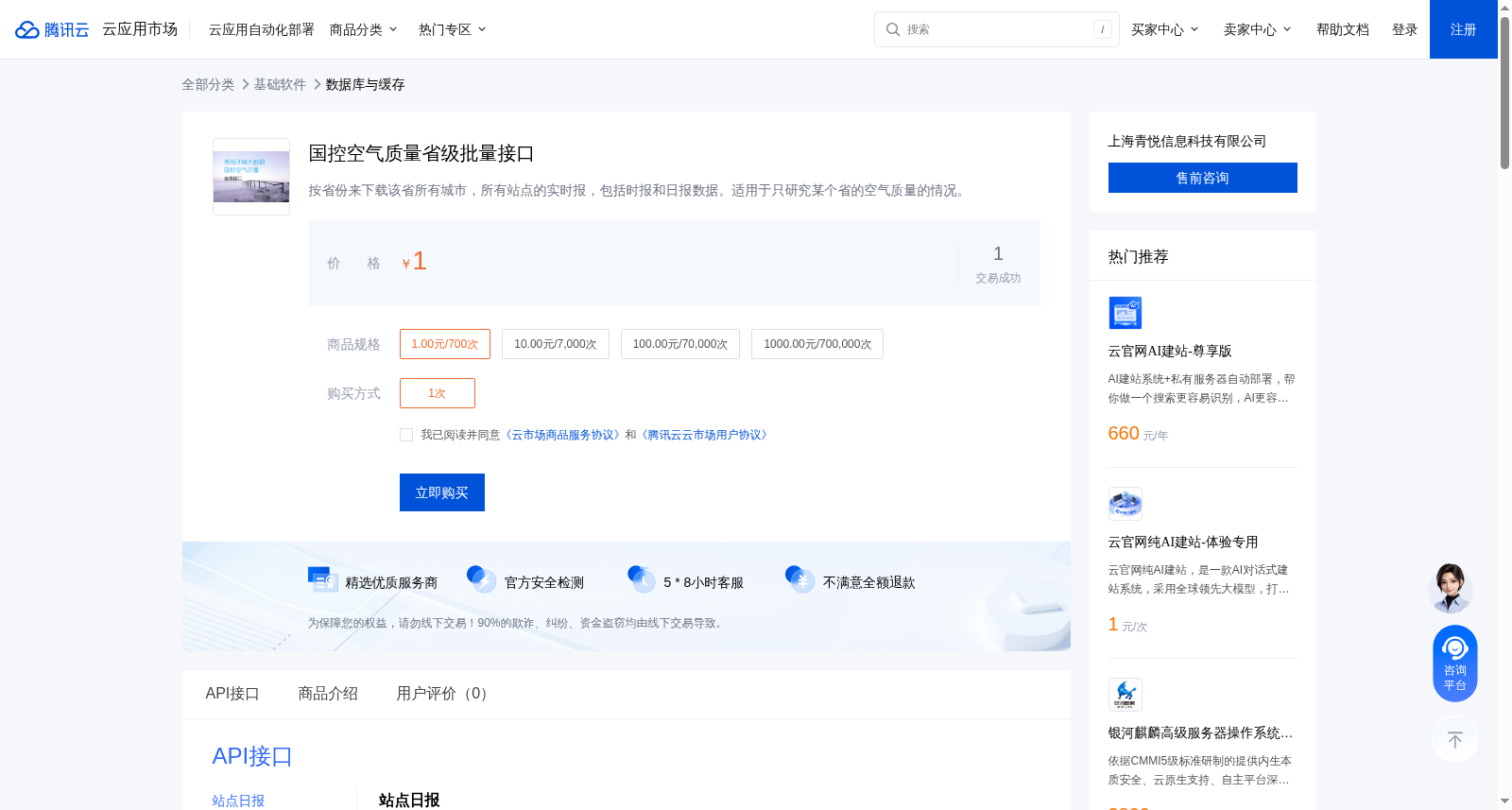Click the Tencent Cloud logo
The width and height of the screenshot is (1512, 810).
coord(52,29)
